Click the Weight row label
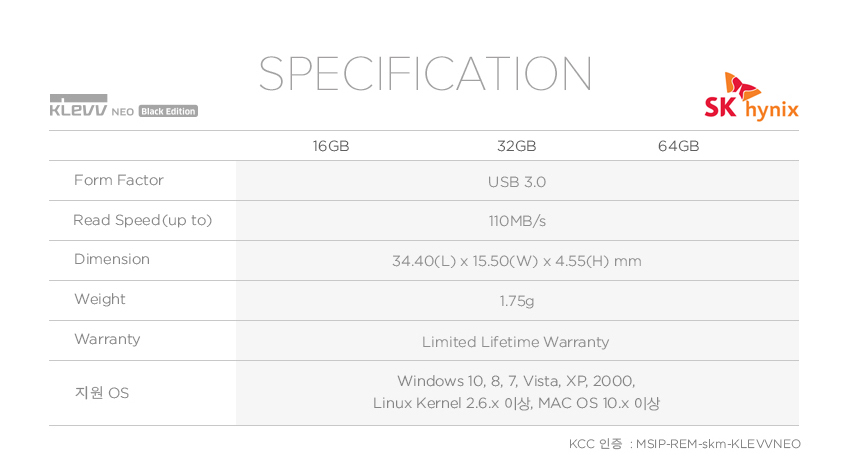The height and width of the screenshot is (465, 850). click(100, 299)
